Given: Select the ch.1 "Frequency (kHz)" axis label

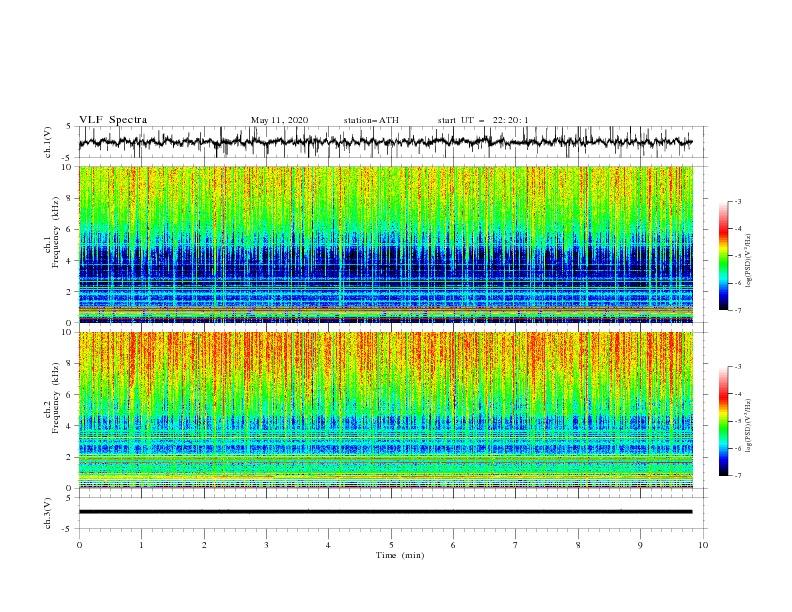Looking at the screenshot, I should [x=56, y=232].
